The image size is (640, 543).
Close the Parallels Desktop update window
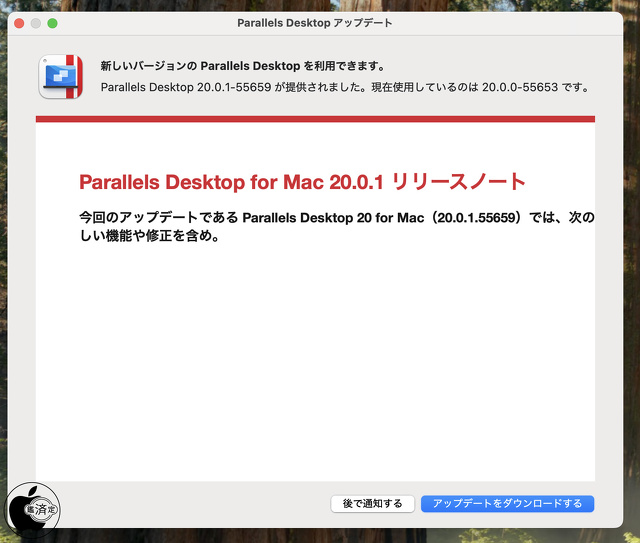click(x=17, y=22)
